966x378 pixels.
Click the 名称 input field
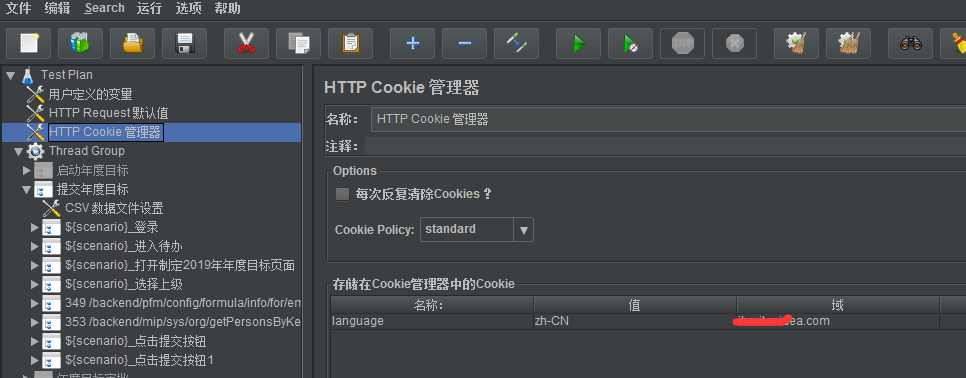pos(668,119)
